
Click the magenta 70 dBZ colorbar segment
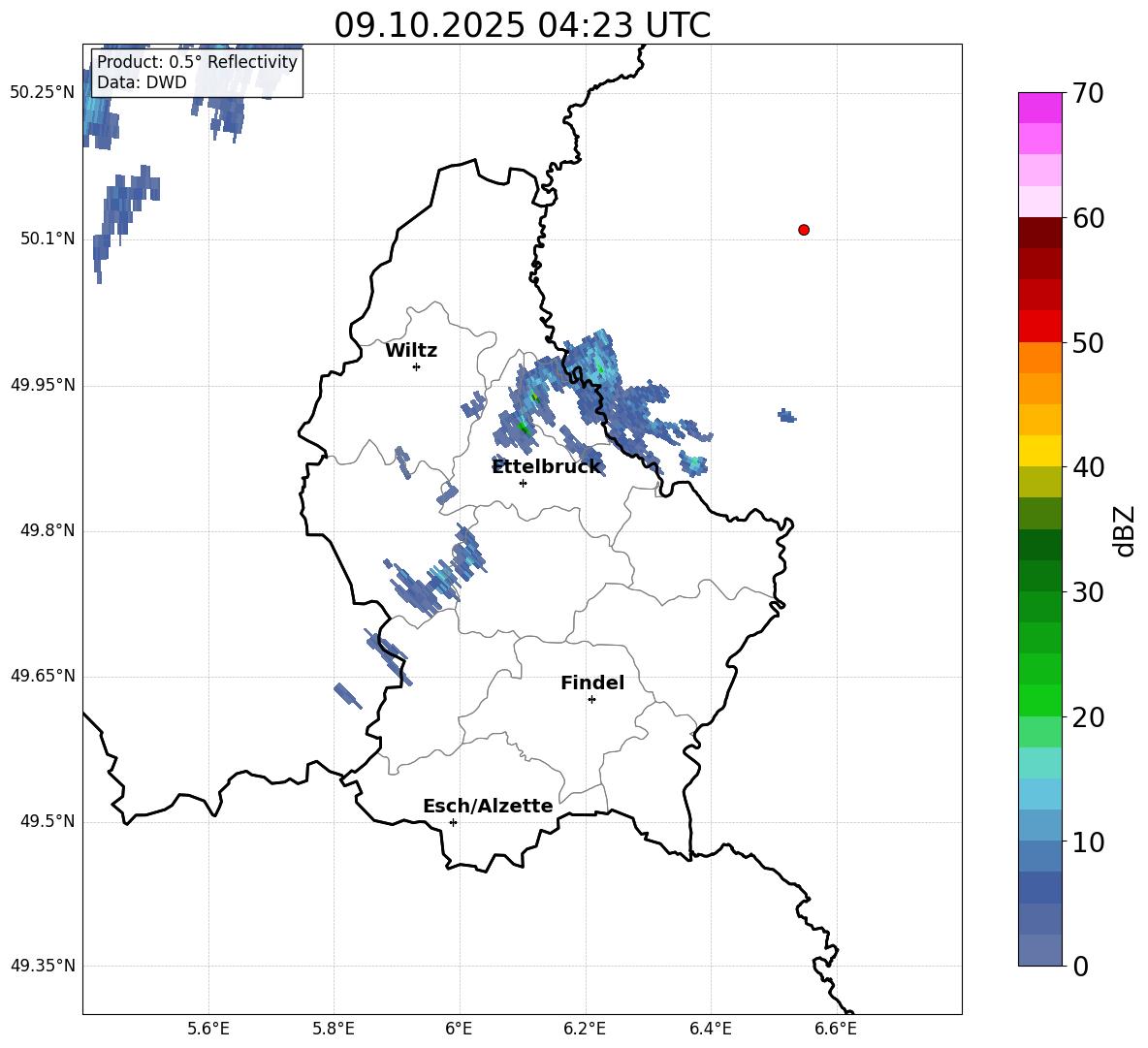click(1040, 108)
